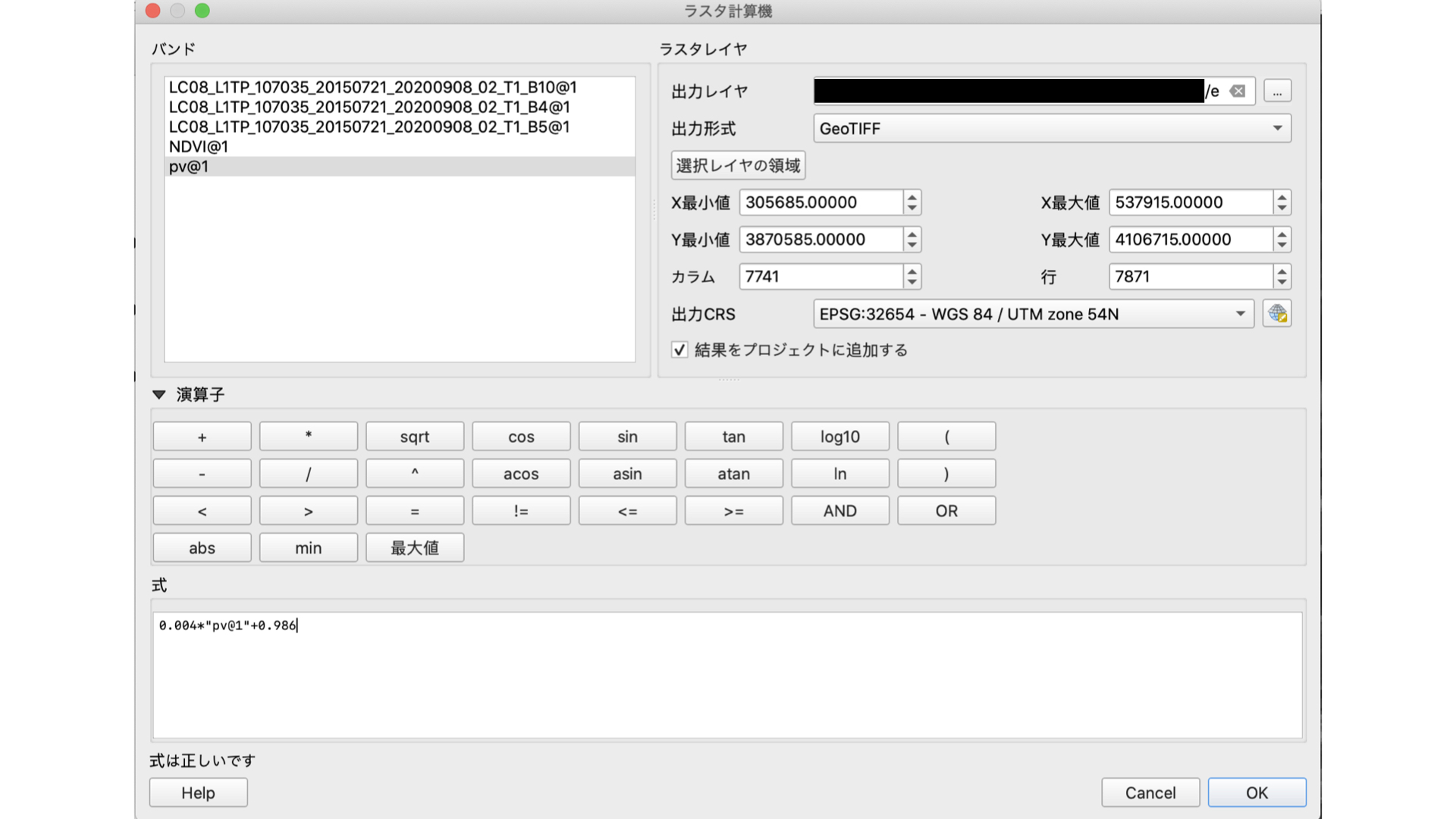Click the X最大値 value field
Viewport: 1456px width, 819px height.
[1191, 202]
